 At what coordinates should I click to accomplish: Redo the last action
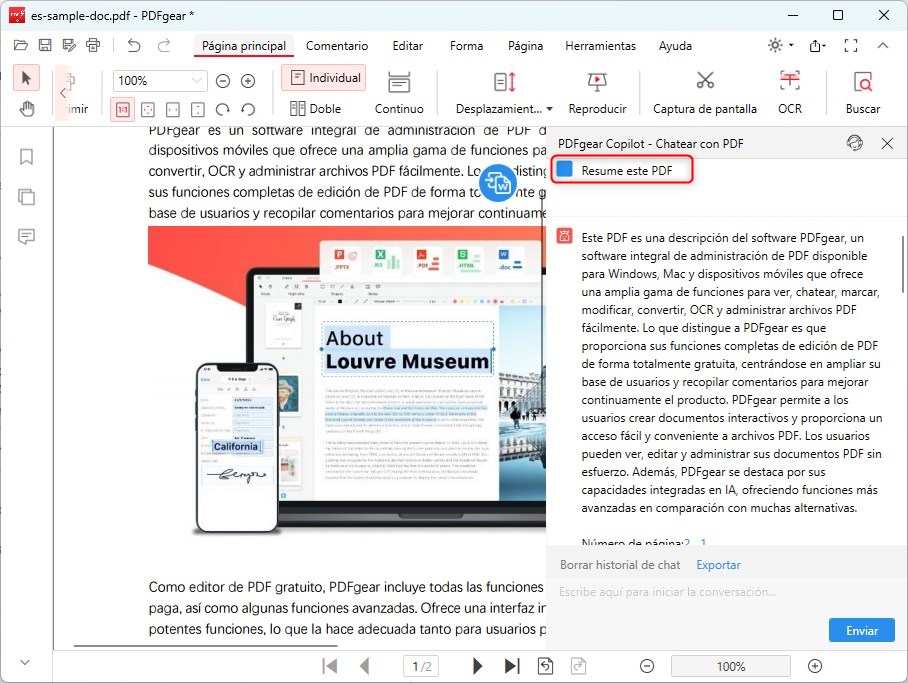pyautogui.click(x=164, y=45)
